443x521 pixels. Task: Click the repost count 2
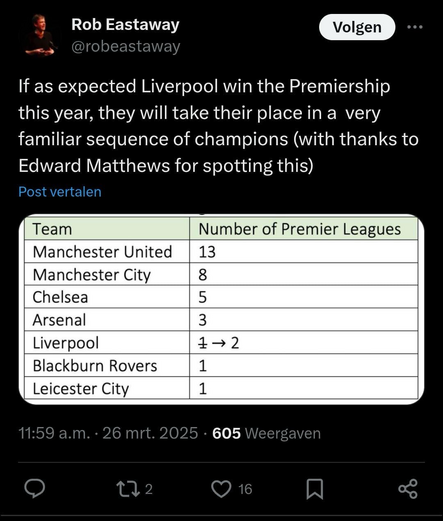[149, 489]
